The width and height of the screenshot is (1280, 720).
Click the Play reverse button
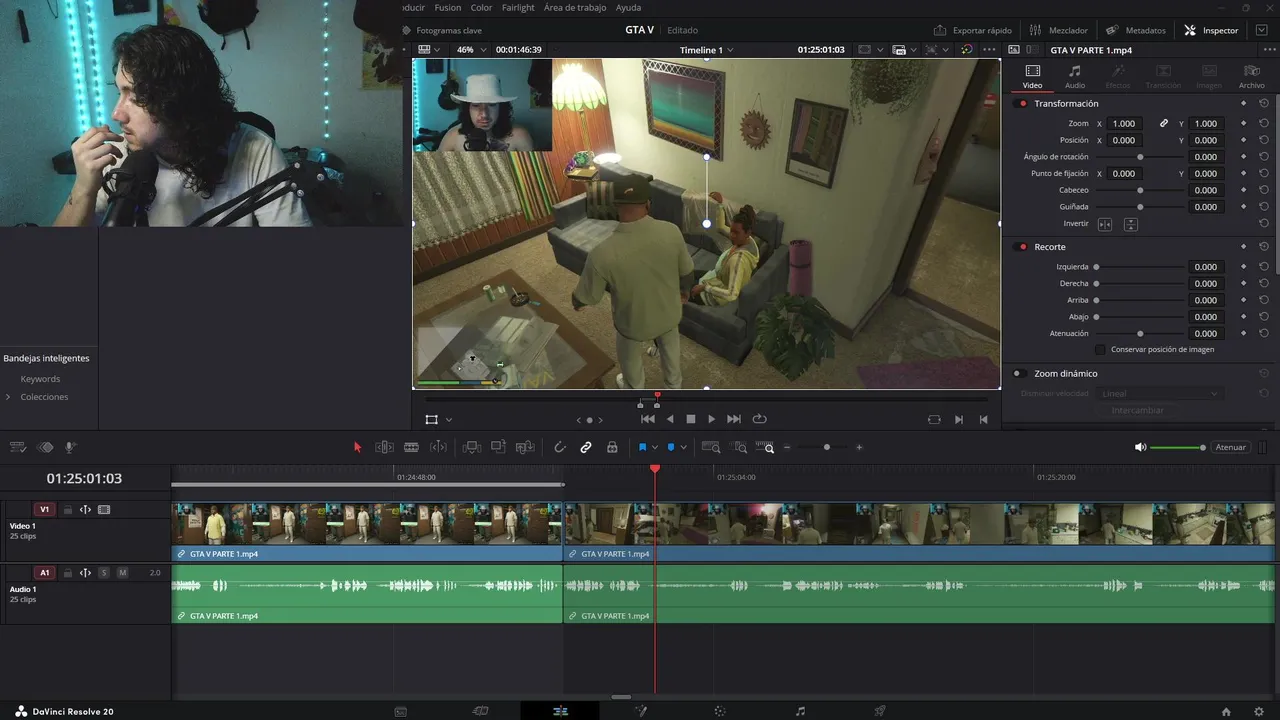tap(670, 419)
